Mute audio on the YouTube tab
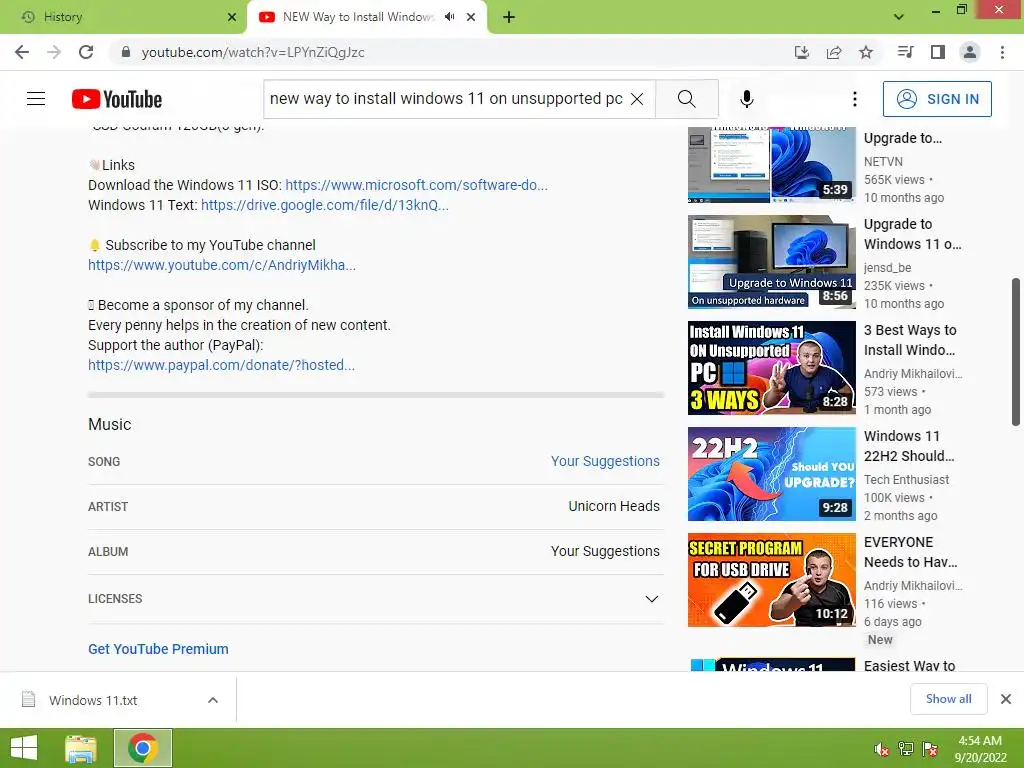 (449, 17)
